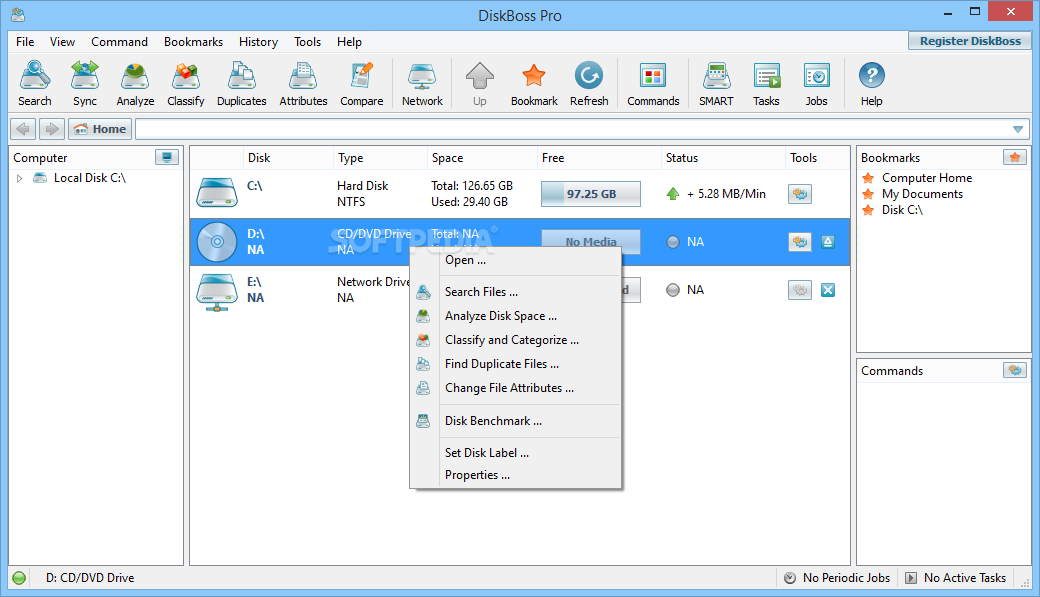Open Properties ... from context menu
Image resolution: width=1040 pixels, height=597 pixels.
click(x=515, y=475)
